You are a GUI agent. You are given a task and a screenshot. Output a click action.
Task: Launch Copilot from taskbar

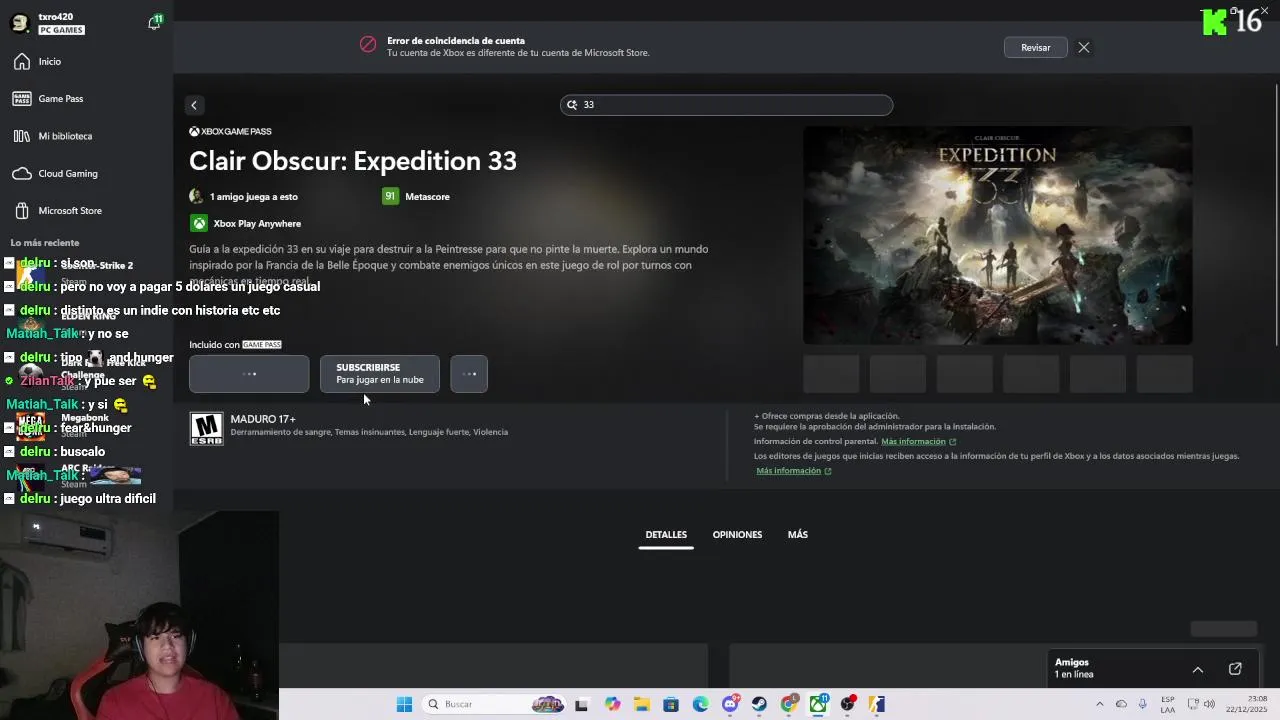(x=612, y=704)
